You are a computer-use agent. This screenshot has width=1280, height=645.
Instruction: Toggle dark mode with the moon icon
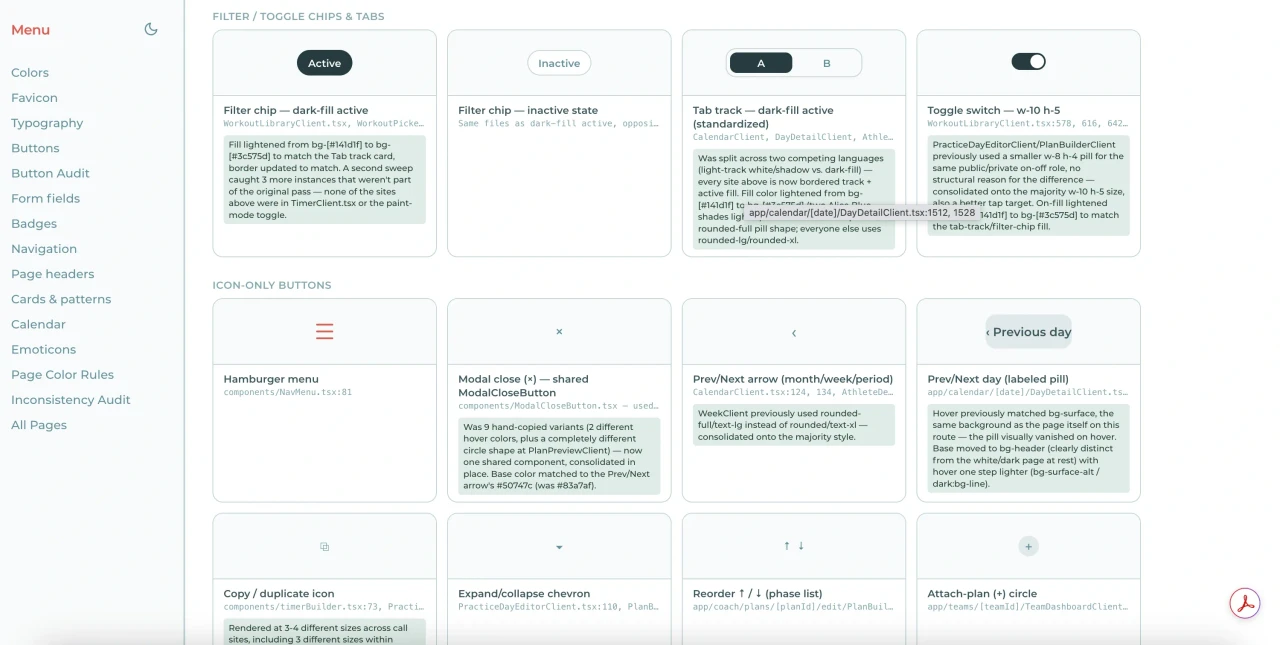coord(151,29)
